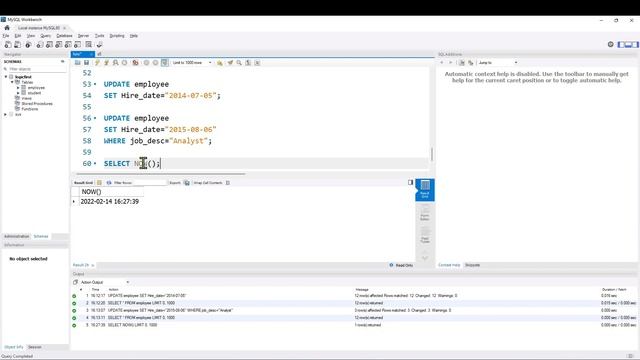Image resolution: width=640 pixels, height=360 pixels.
Task: Open the Jump to dropdown in SQL Additions
Action: coord(497,62)
